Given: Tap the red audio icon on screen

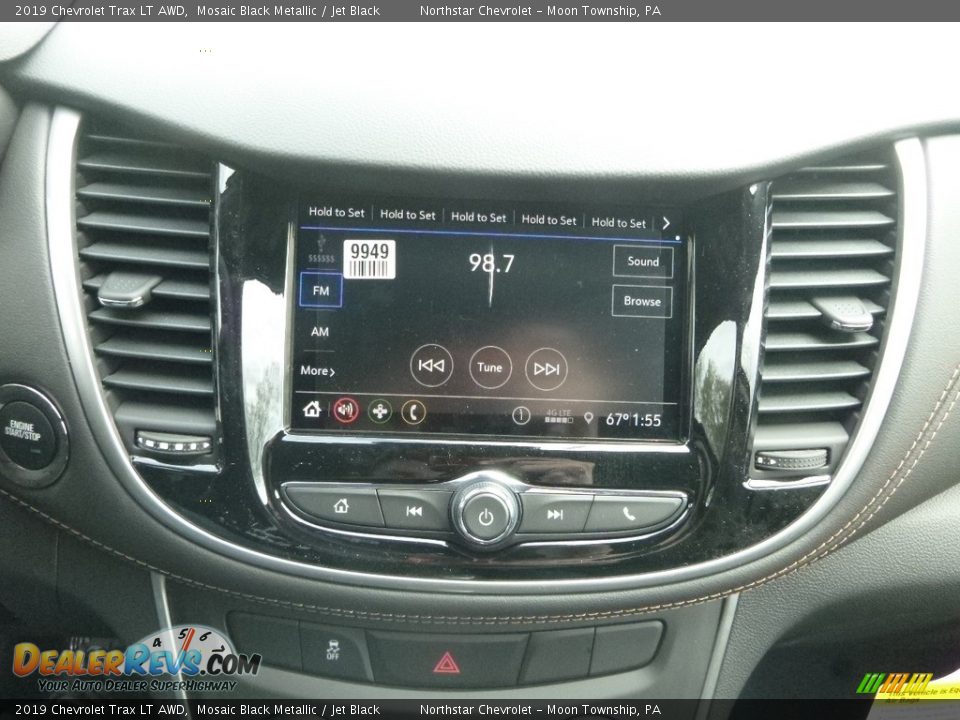Looking at the screenshot, I should coord(345,410).
